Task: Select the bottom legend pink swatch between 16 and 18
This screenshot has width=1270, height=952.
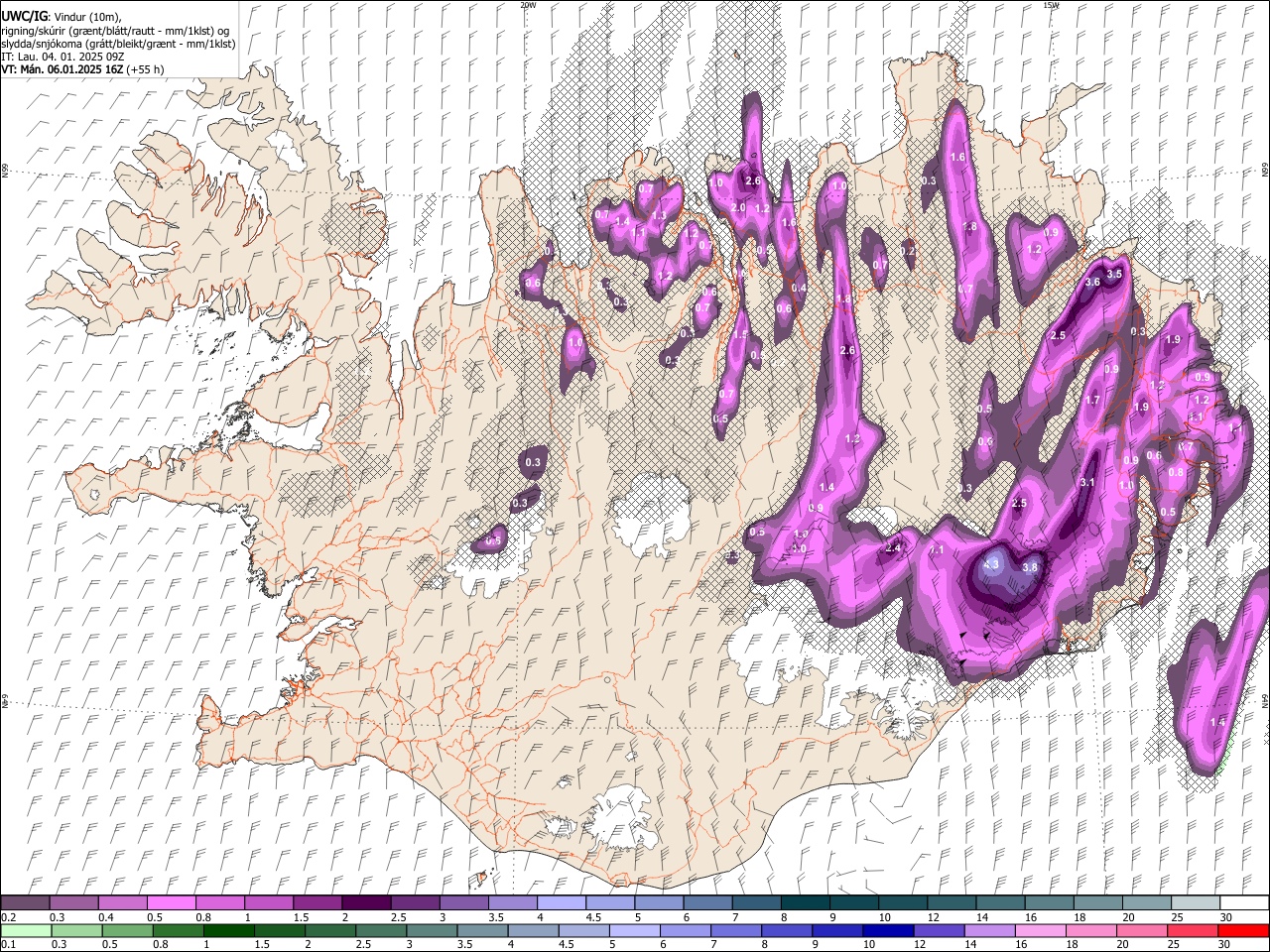Action: (1040, 930)
